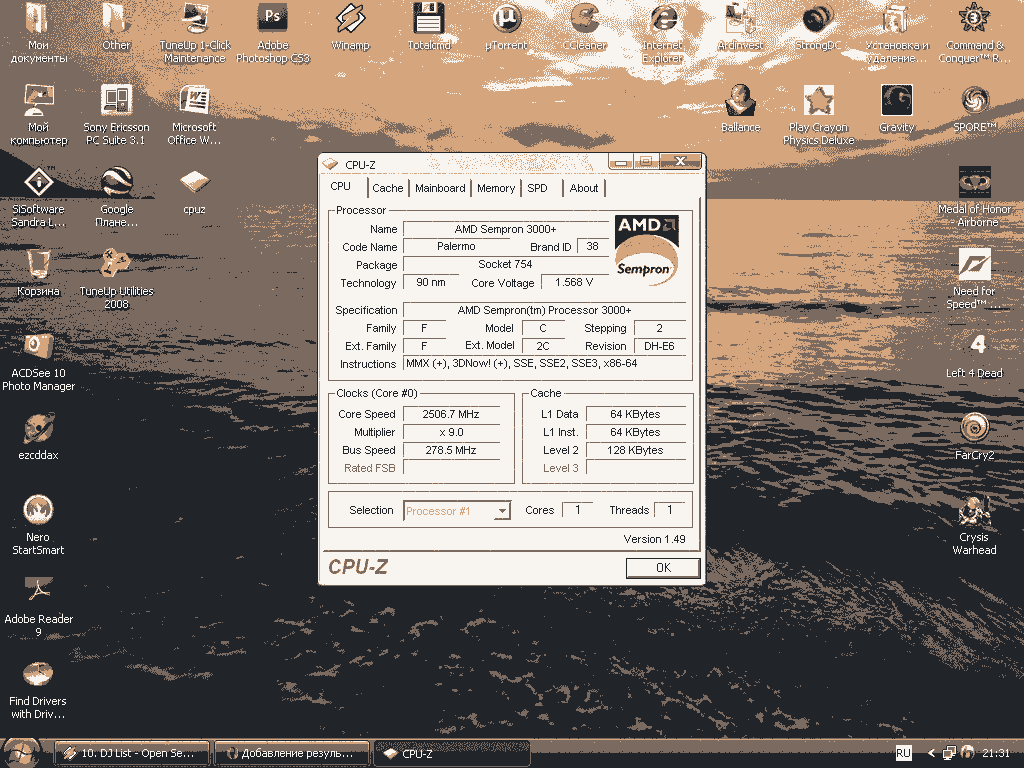1024x768 pixels.
Task: Switch to the DJ List taskbar window
Action: 133,753
